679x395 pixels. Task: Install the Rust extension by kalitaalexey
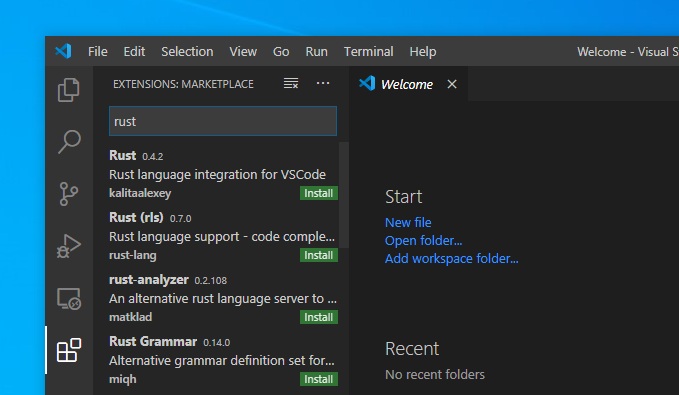pos(319,193)
